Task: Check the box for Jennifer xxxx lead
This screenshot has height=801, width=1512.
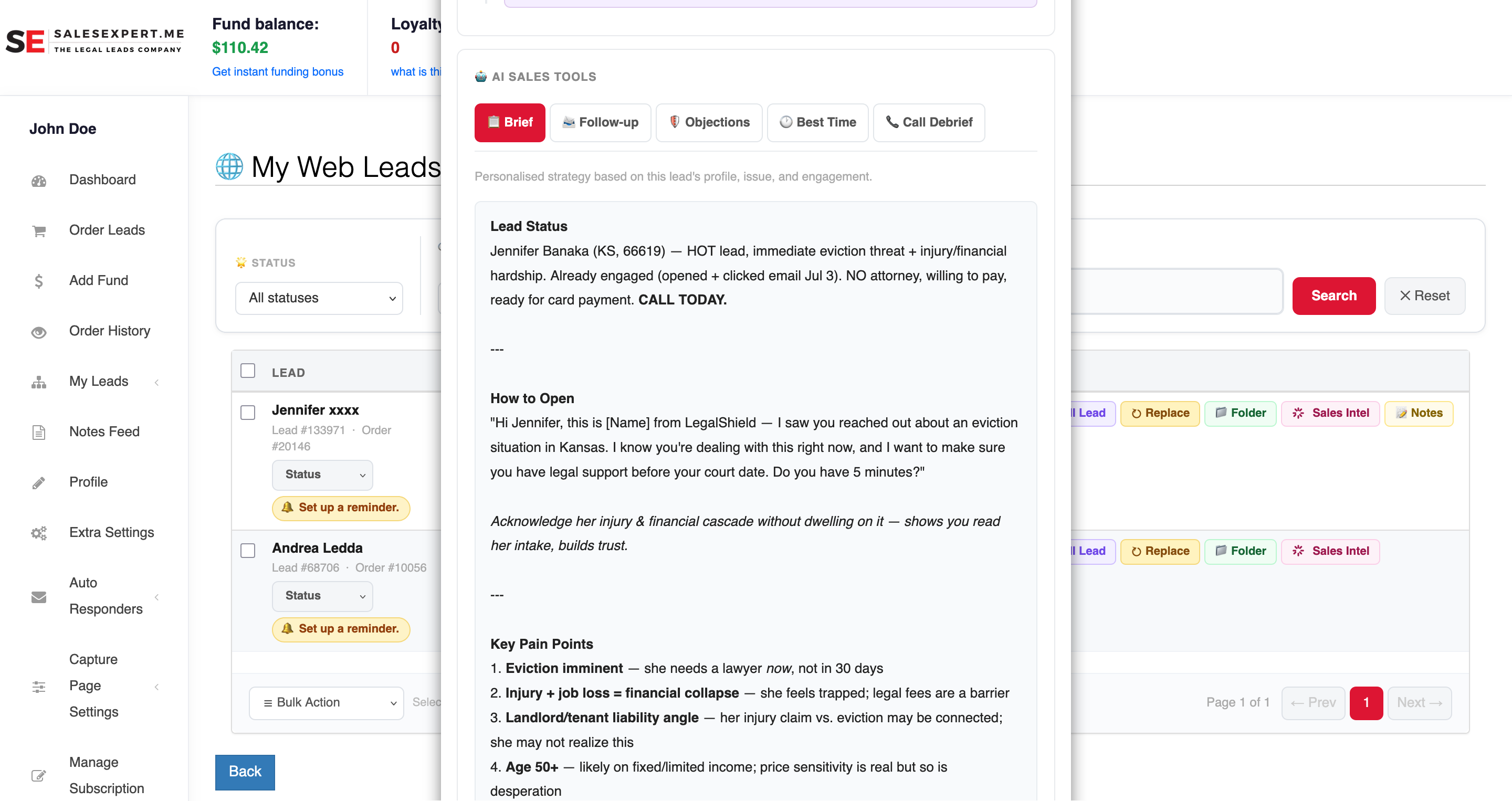Action: [248, 413]
